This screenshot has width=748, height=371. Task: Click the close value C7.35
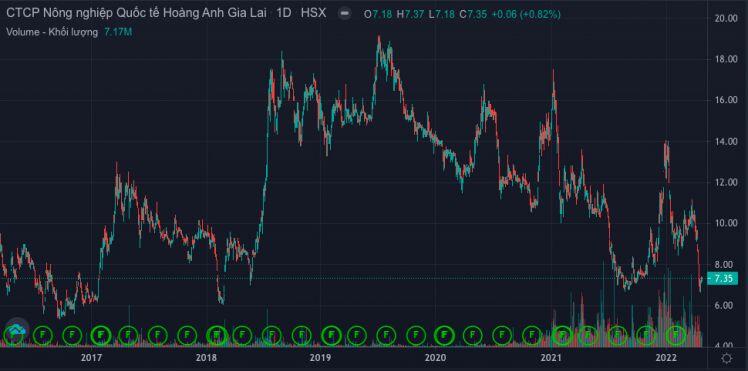(473, 14)
